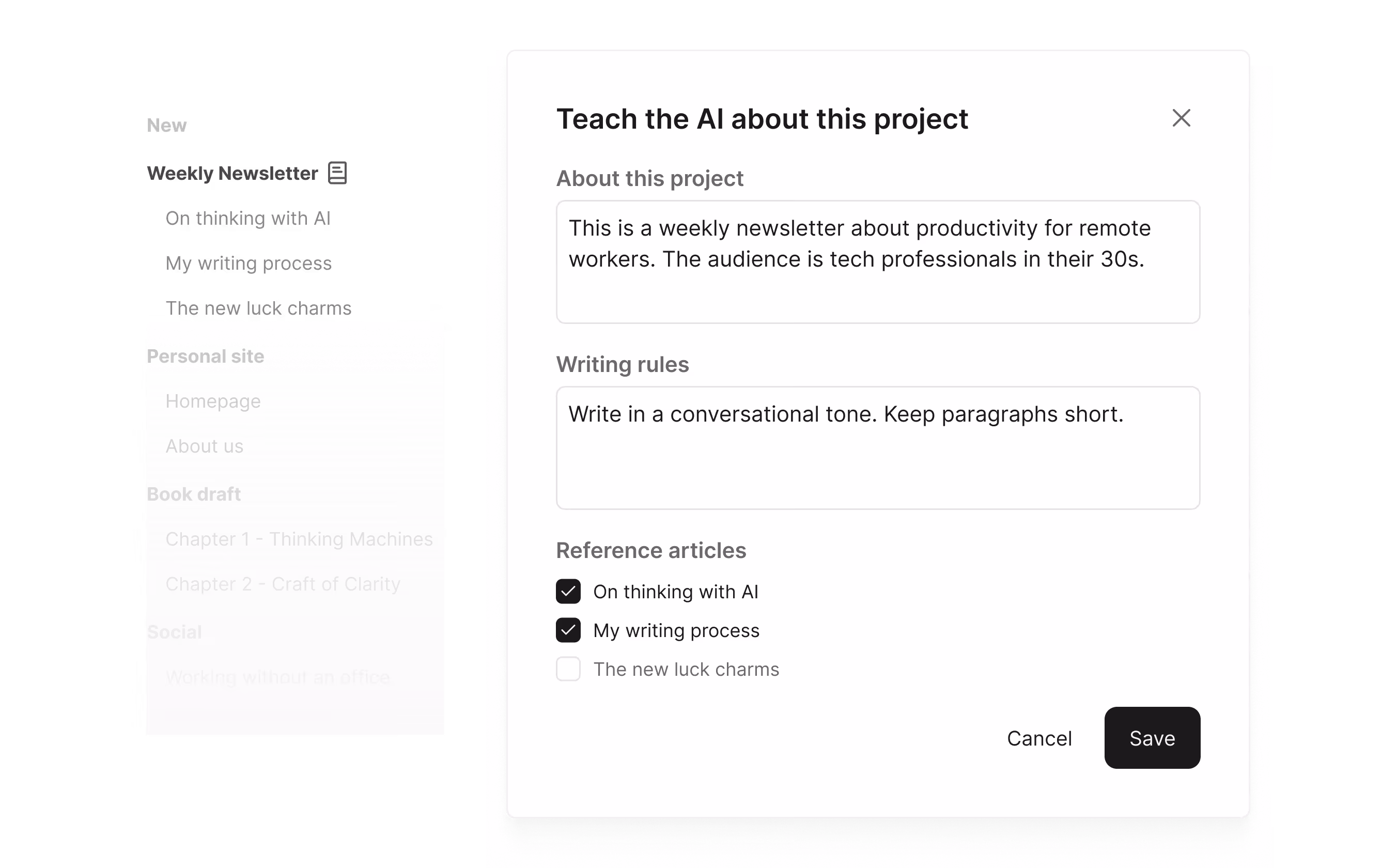This screenshot has width=1397, height=868.
Task: Expand the Personal site project
Action: click(x=206, y=356)
